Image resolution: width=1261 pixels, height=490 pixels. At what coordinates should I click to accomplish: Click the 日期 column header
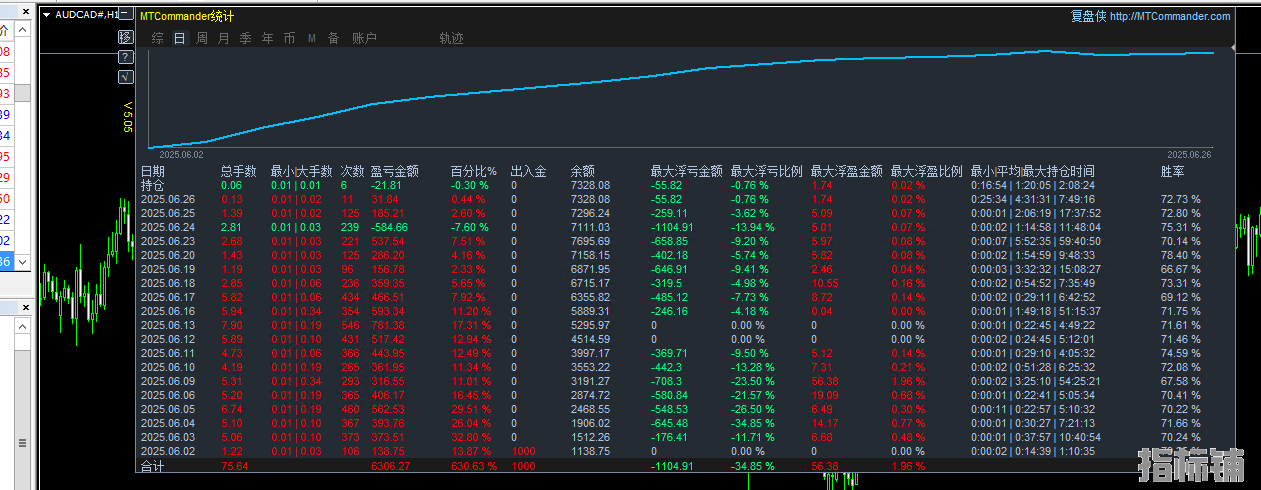[152, 171]
